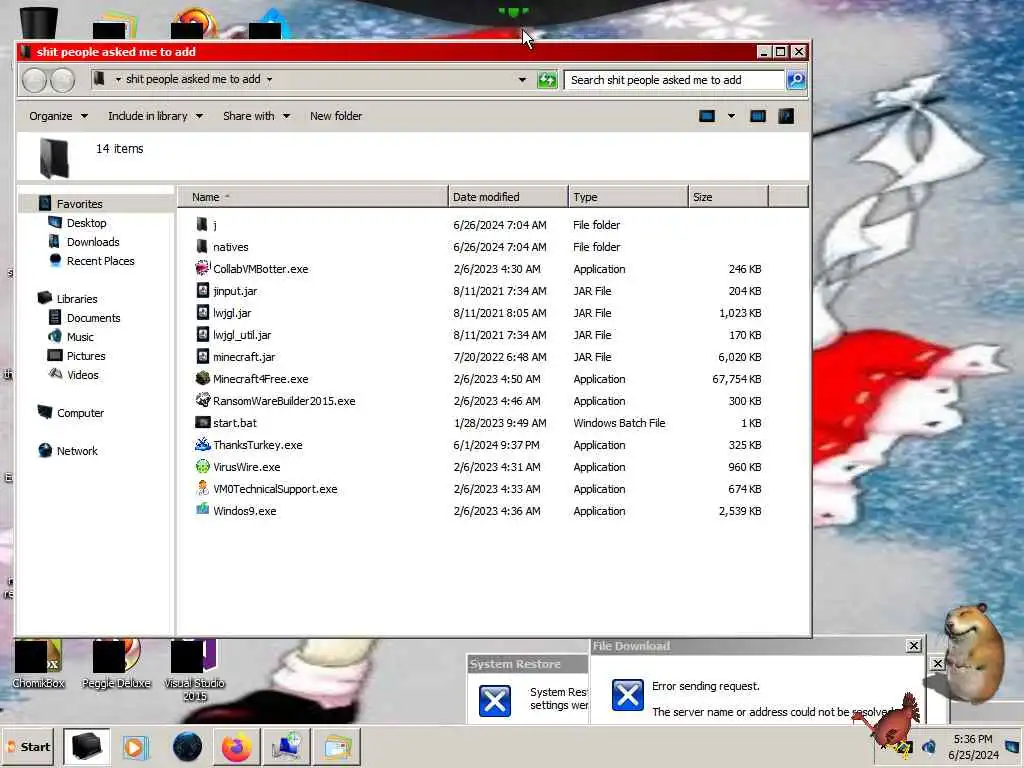
Task: Click the 67,754 KB size cell
Action: (x=736, y=379)
